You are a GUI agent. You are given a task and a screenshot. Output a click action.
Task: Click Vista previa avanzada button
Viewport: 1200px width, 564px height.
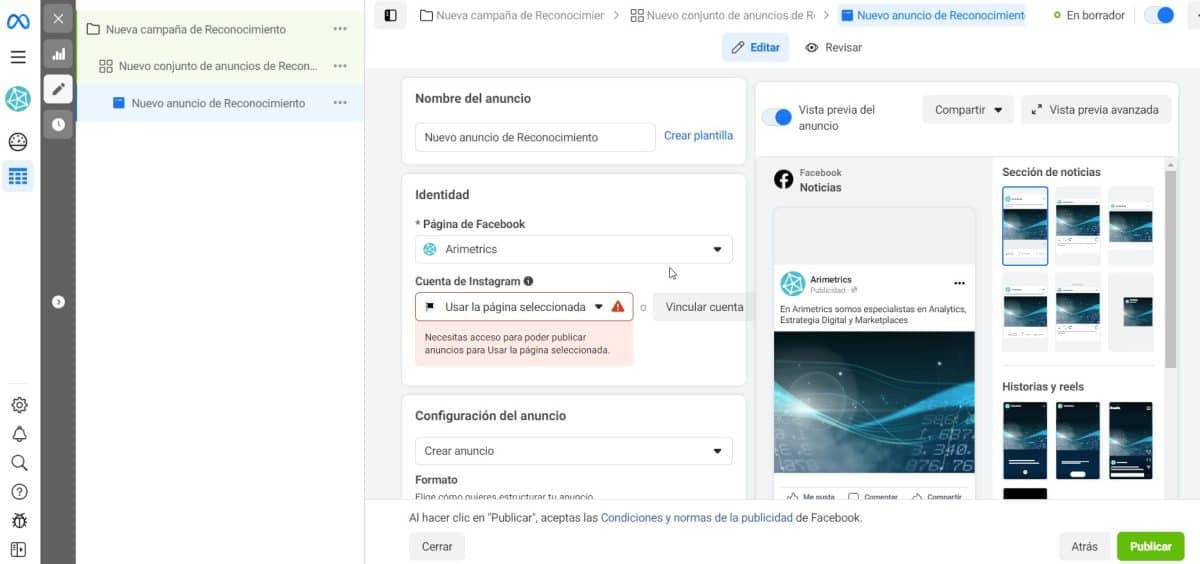1096,110
